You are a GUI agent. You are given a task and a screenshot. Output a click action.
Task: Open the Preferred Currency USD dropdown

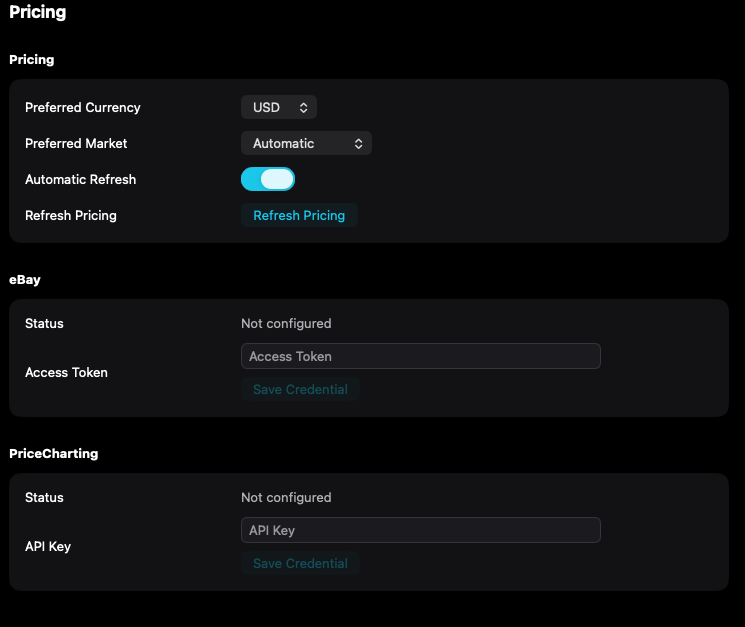pyautogui.click(x=279, y=107)
